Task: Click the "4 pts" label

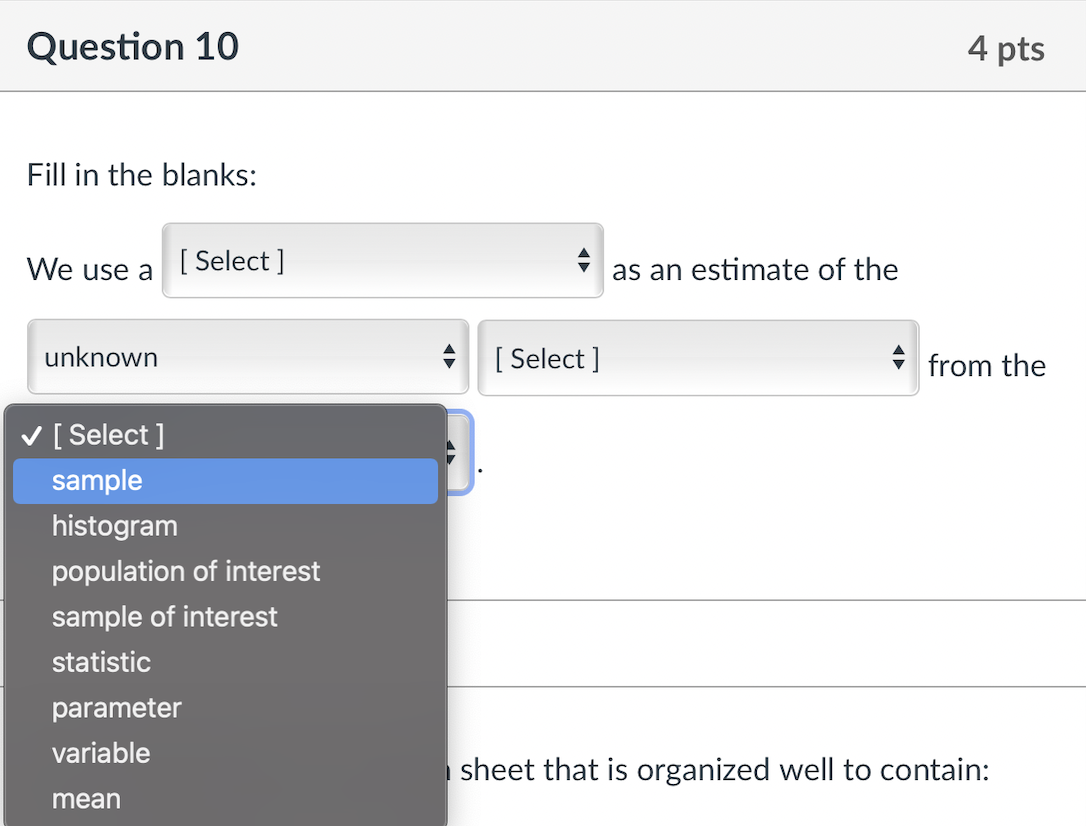Action: tap(1005, 46)
